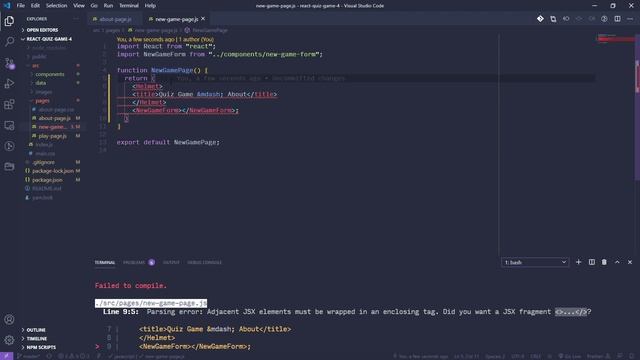Open the Help menu

tap(150, 6)
